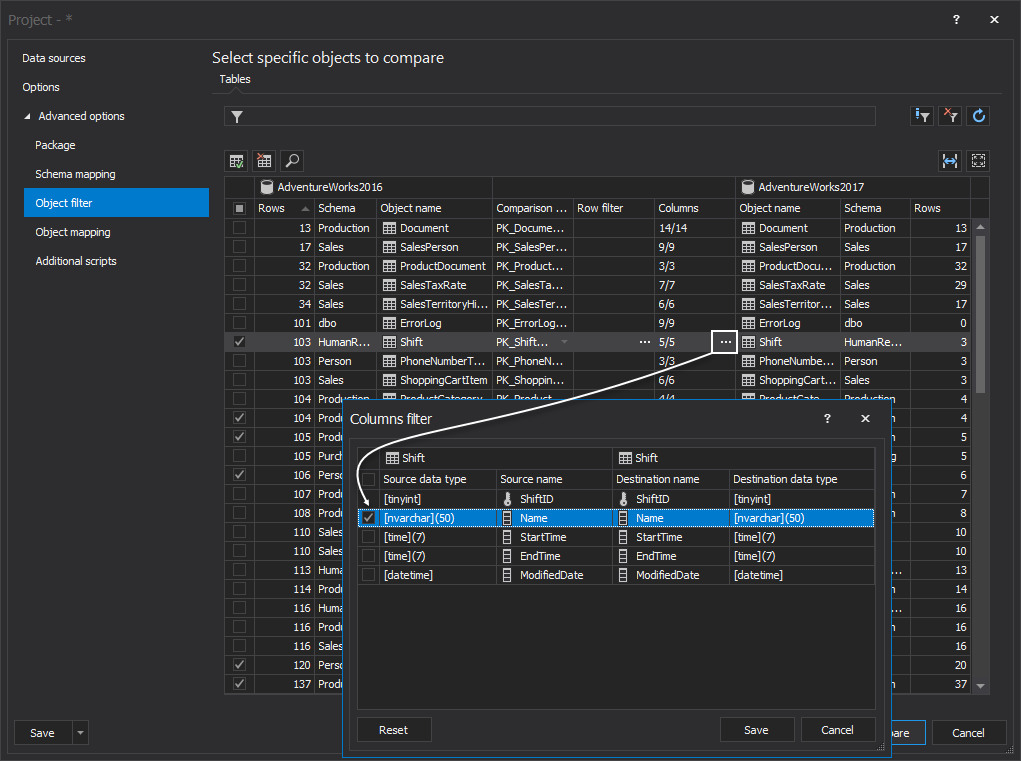The height and width of the screenshot is (761, 1021).
Task: Check the StartTime column checkbox
Action: point(369,537)
